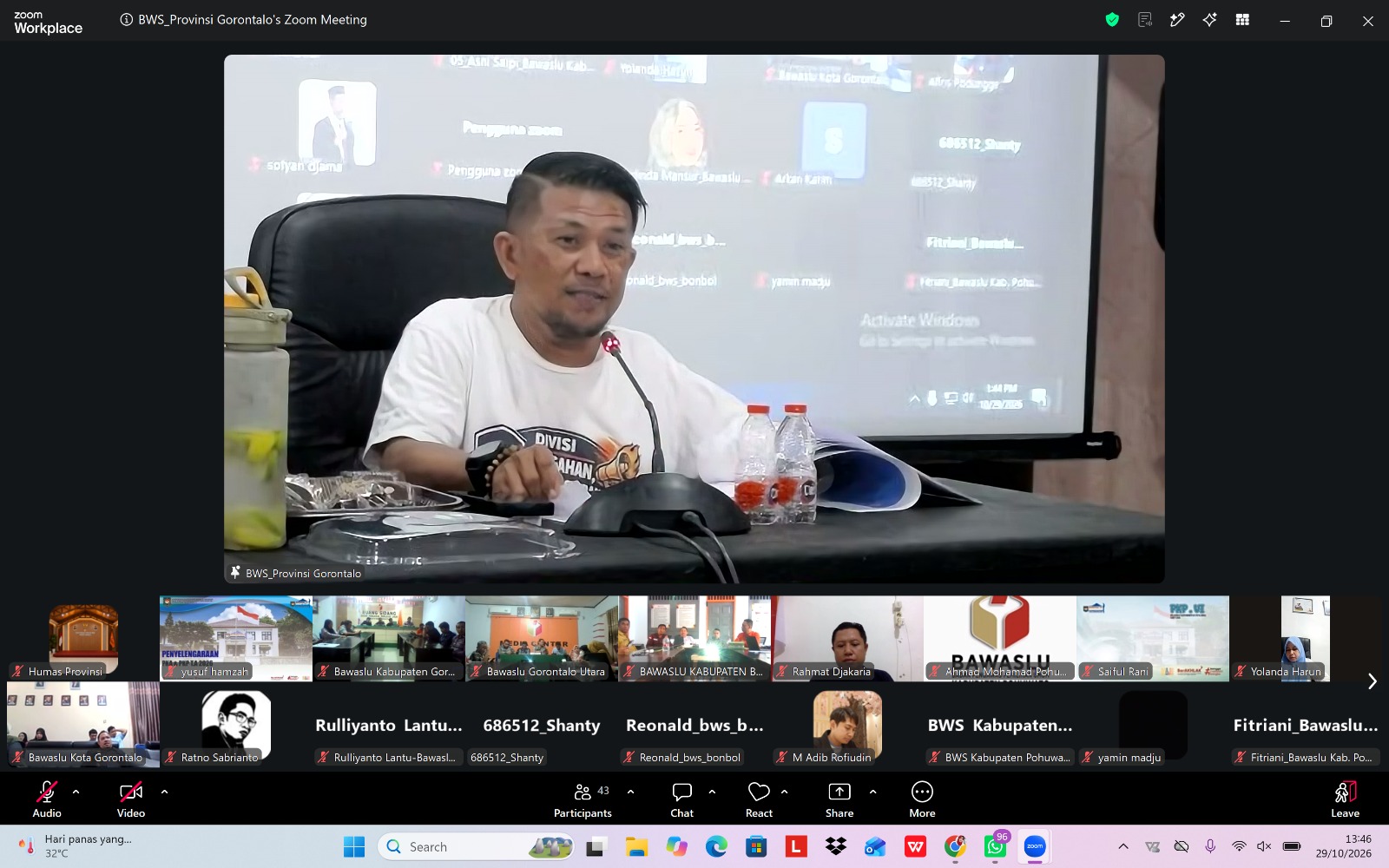1389x868 pixels.
Task: Open the React emoji menu
Action: (759, 799)
